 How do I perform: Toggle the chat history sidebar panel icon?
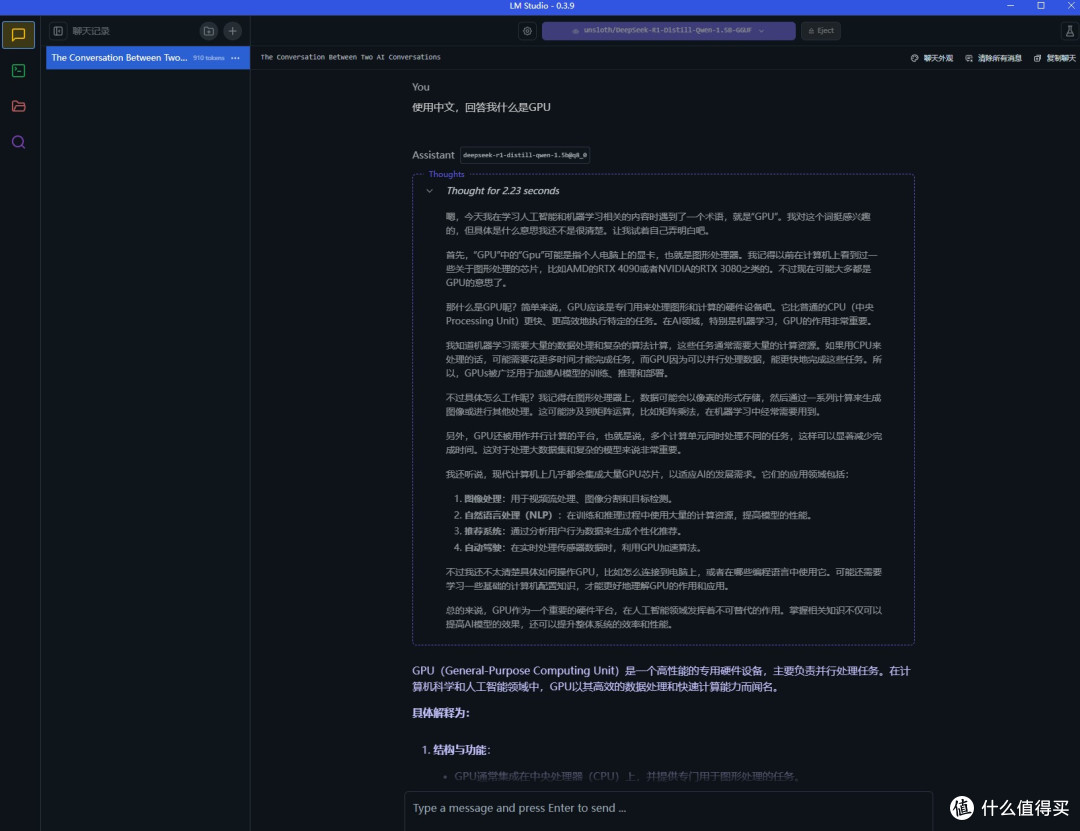59,31
